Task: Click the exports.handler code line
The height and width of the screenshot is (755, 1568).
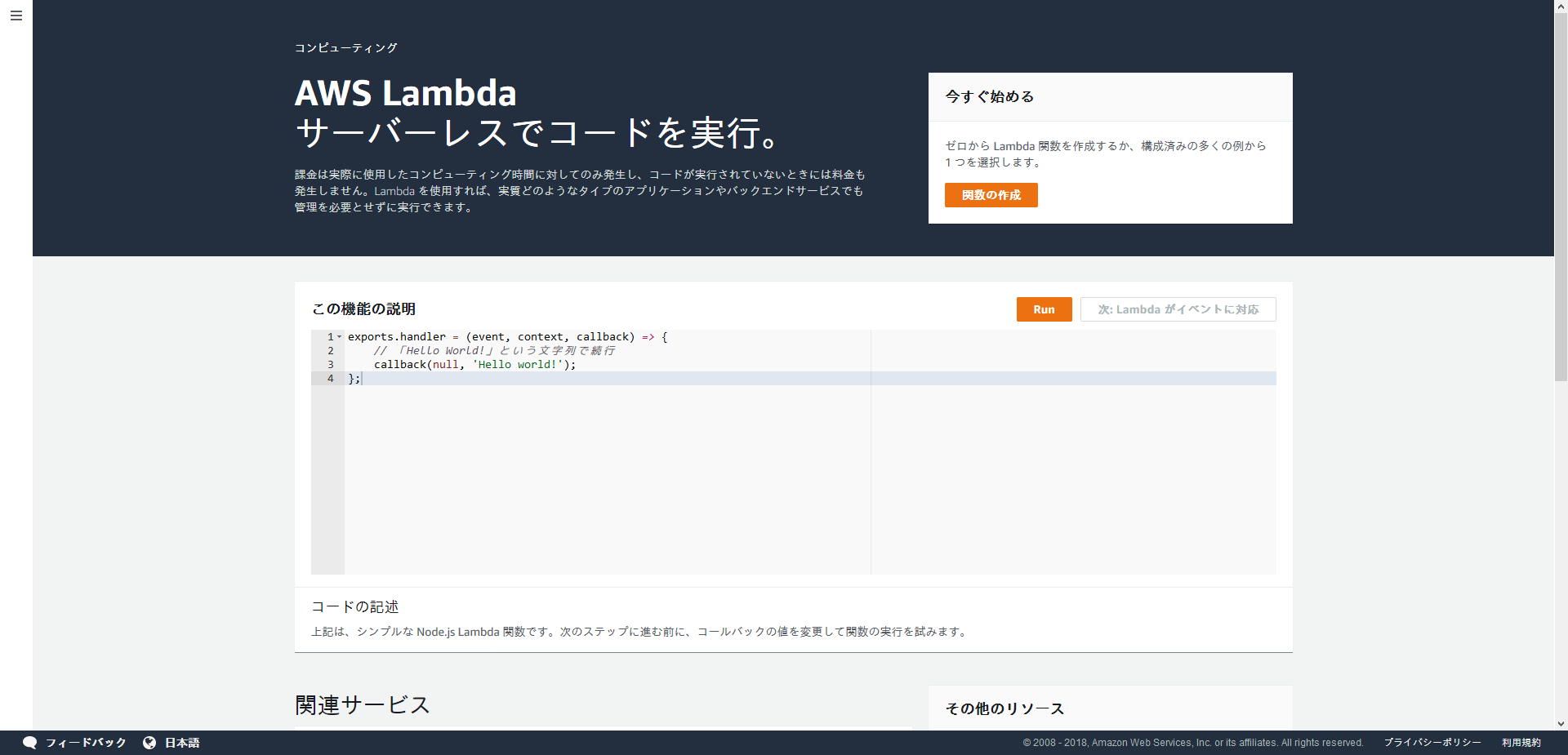Action: coord(507,337)
